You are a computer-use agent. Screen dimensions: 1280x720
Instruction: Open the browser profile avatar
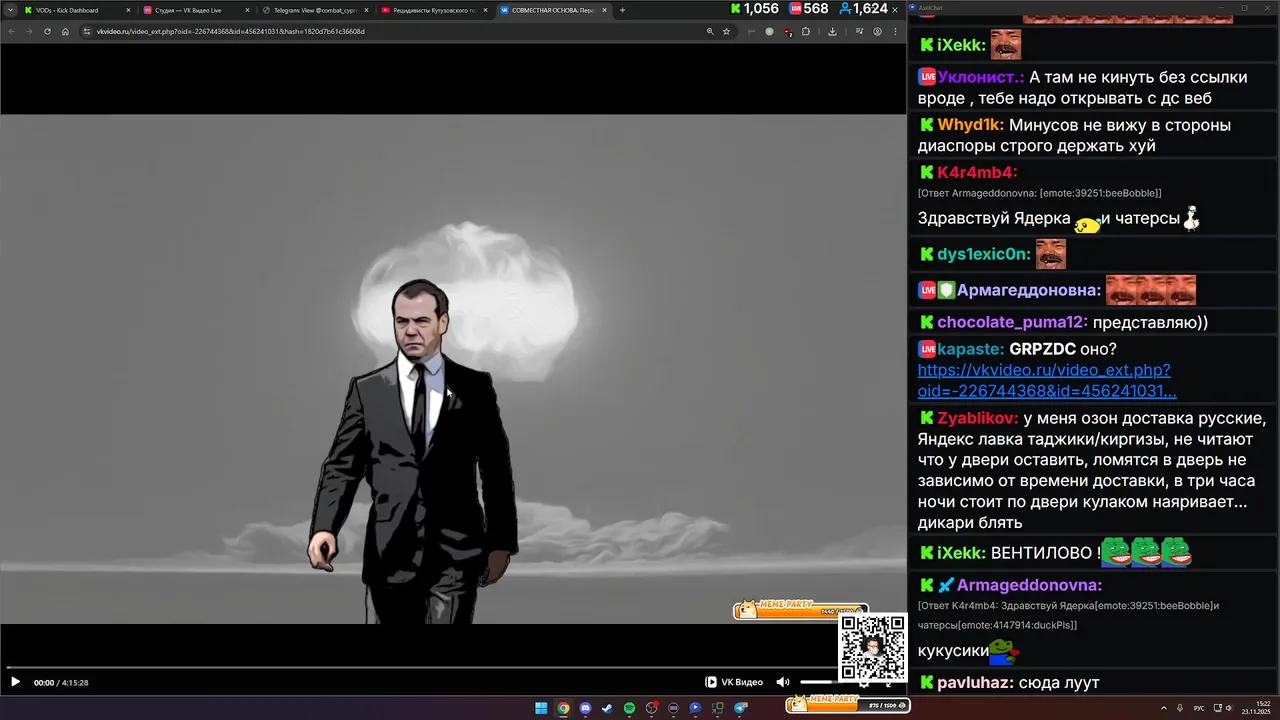tap(877, 31)
